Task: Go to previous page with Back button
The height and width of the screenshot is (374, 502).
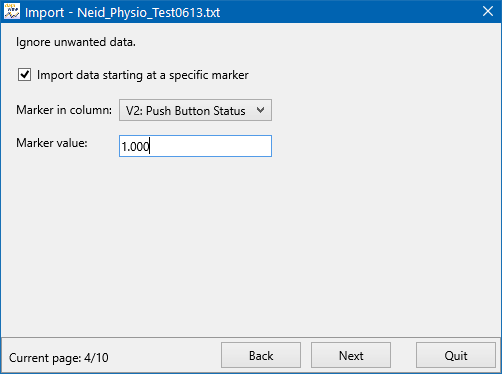Action: [261, 355]
